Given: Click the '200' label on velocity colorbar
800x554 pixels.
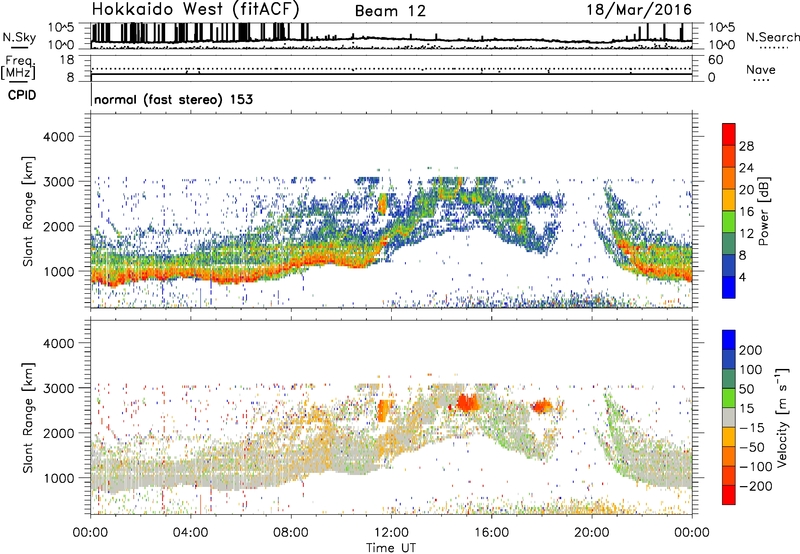Looking at the screenshot, I should (751, 350).
